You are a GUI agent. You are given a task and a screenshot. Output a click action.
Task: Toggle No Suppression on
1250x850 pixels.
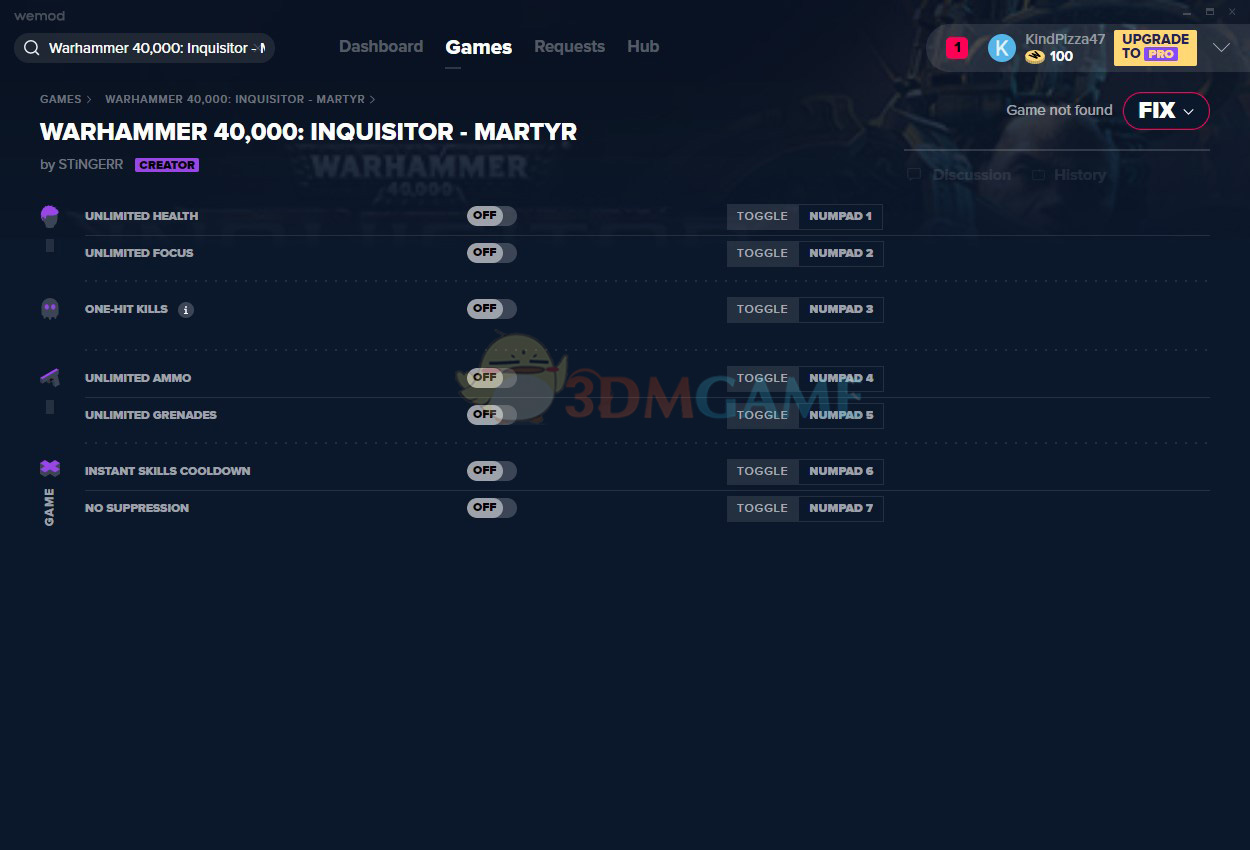[x=491, y=508]
